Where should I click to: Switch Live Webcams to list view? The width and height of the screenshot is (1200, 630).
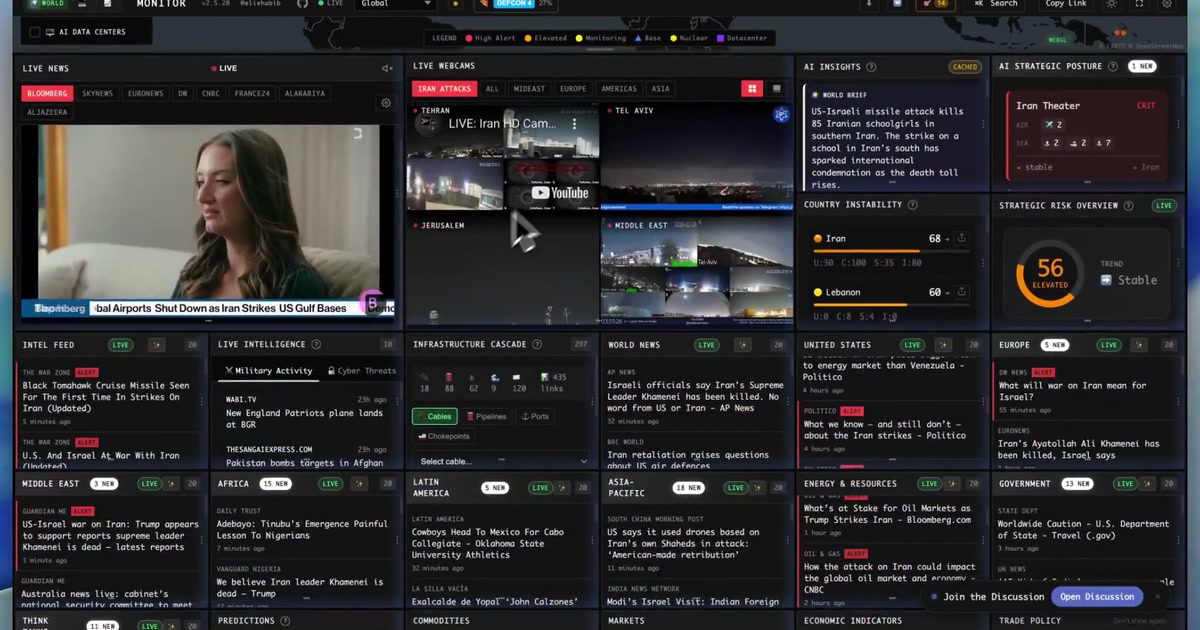click(776, 89)
